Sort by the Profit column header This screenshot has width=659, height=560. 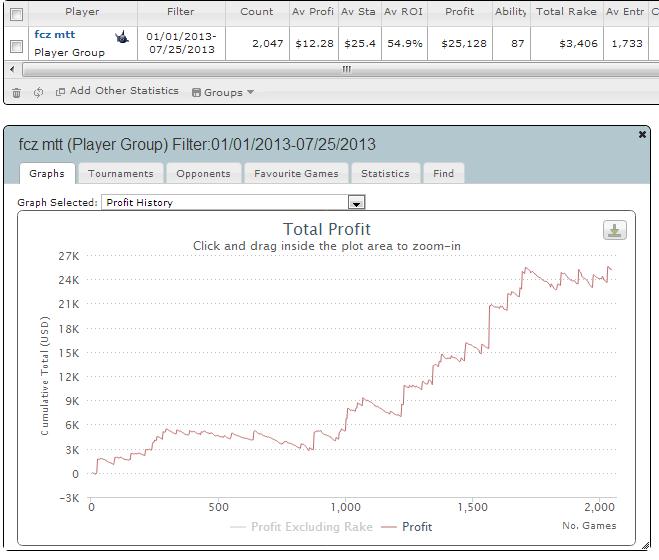coord(459,12)
